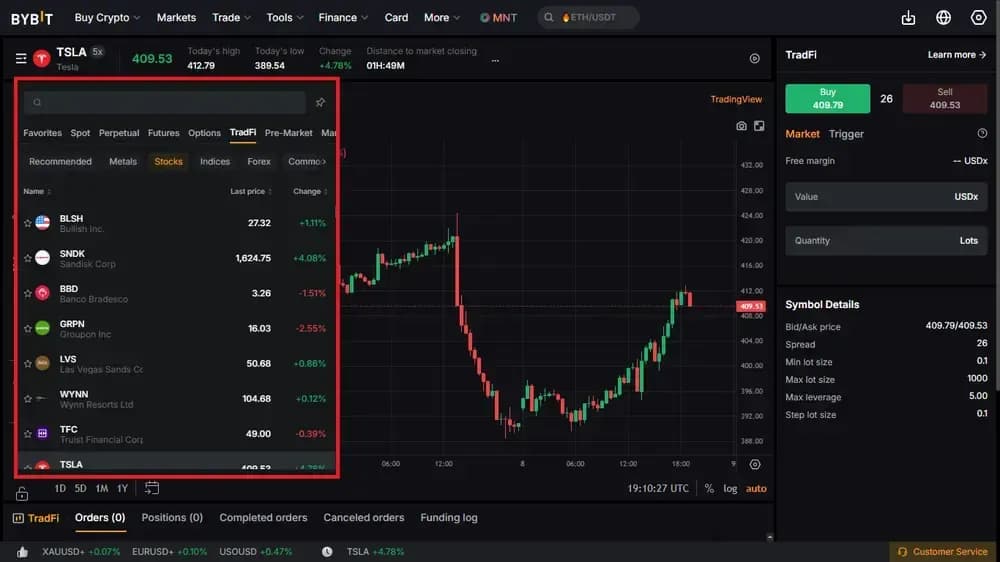Set chart range to 1D
Image resolution: width=1000 pixels, height=562 pixels.
point(60,489)
